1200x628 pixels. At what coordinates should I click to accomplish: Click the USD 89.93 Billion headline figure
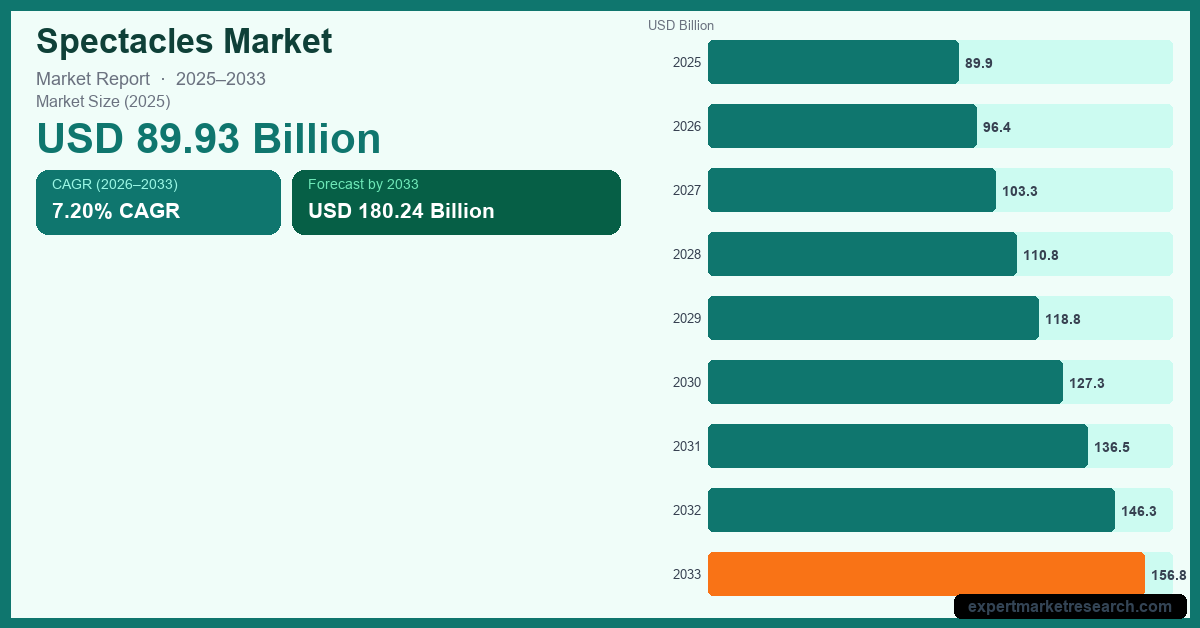[209, 139]
